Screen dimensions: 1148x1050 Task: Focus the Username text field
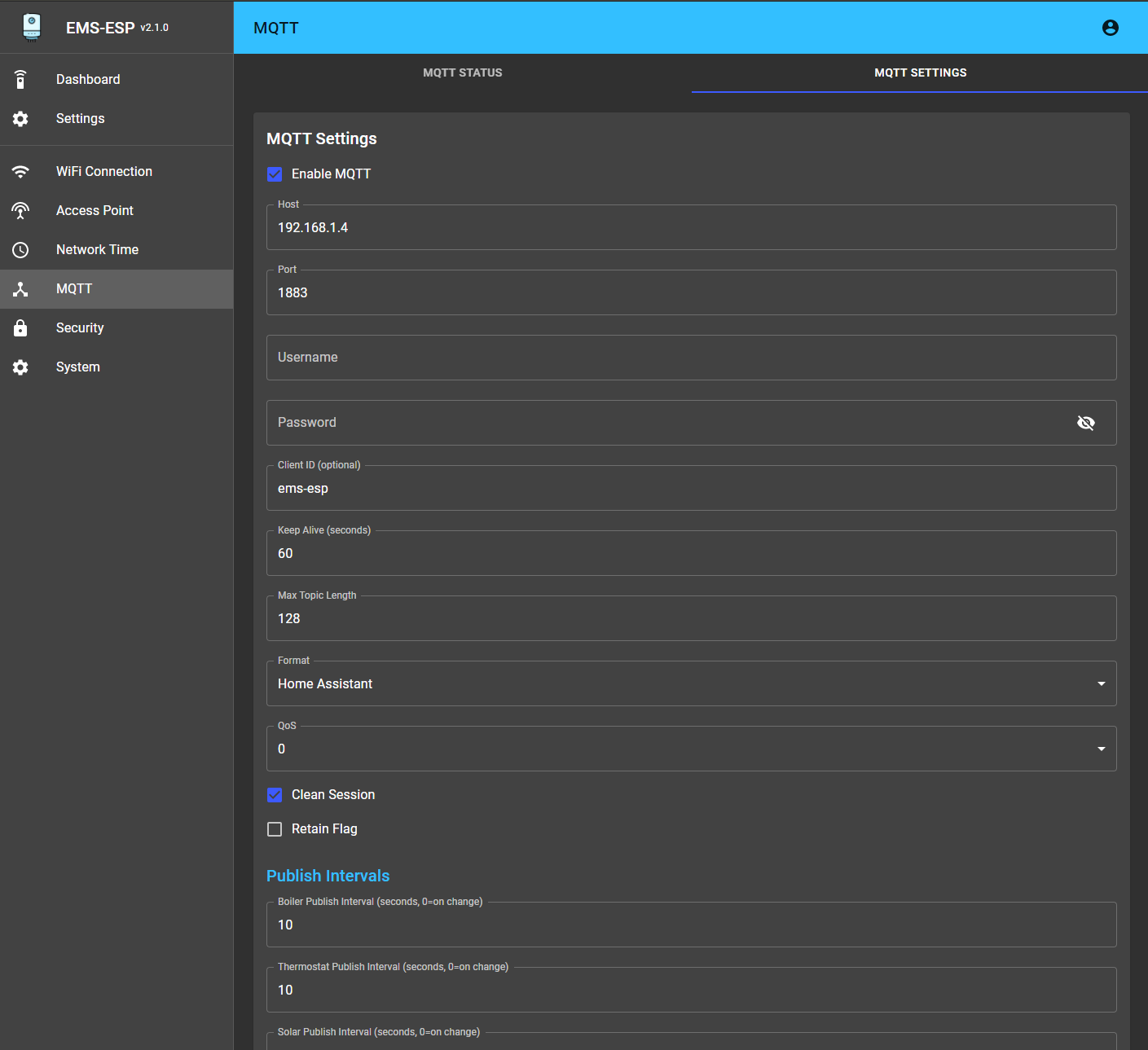691,358
